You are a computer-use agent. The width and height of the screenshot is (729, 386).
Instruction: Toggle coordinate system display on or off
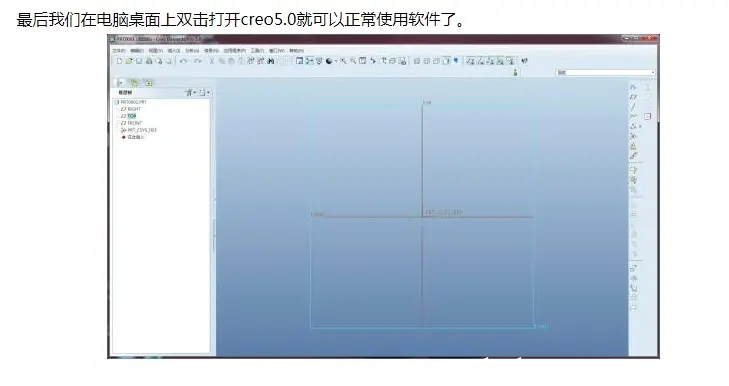[x=500, y=61]
